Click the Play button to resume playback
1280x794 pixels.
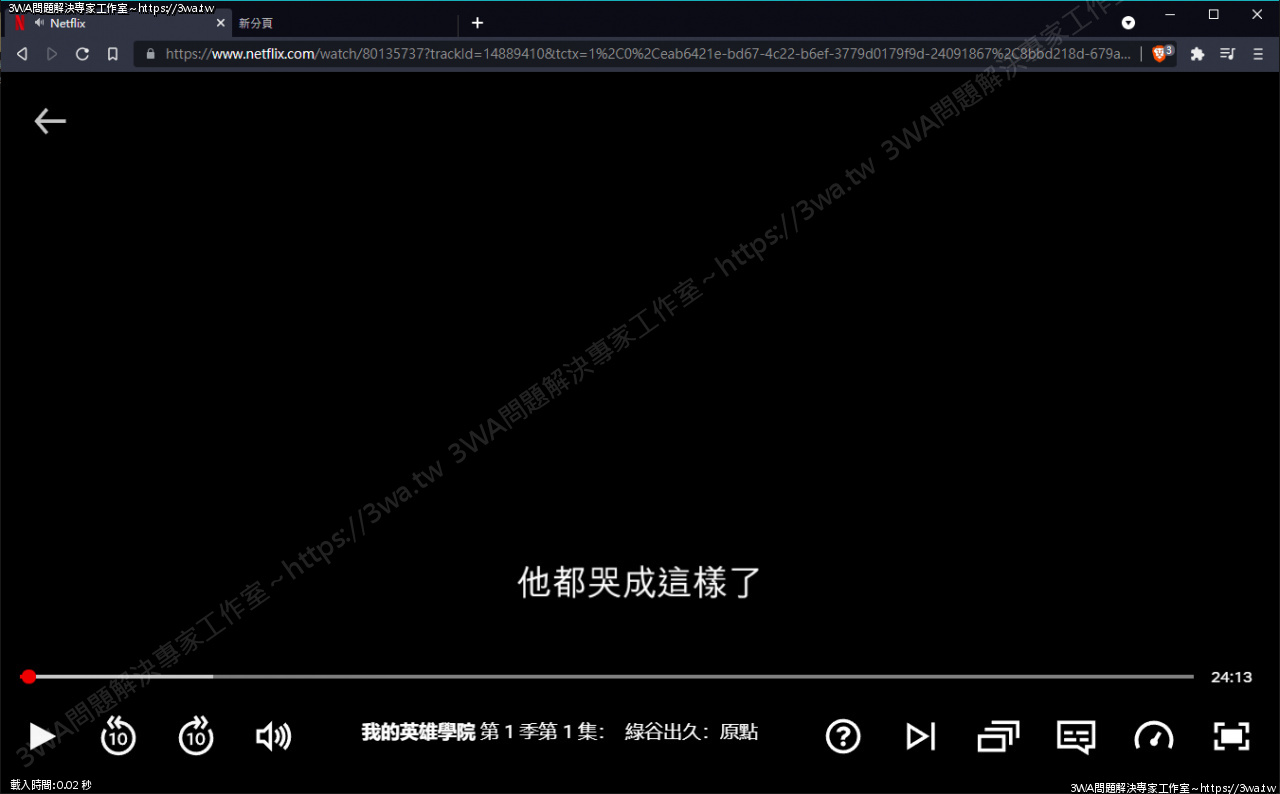click(x=41, y=737)
